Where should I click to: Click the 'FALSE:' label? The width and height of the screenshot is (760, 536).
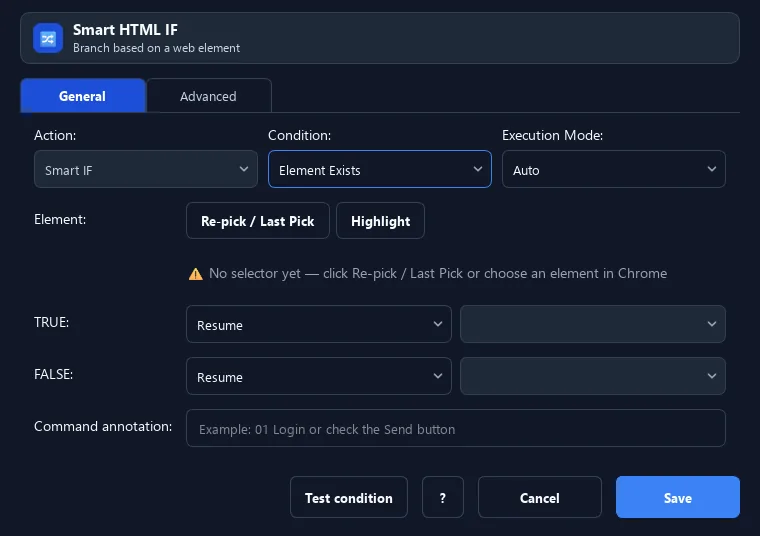pyautogui.click(x=53, y=374)
